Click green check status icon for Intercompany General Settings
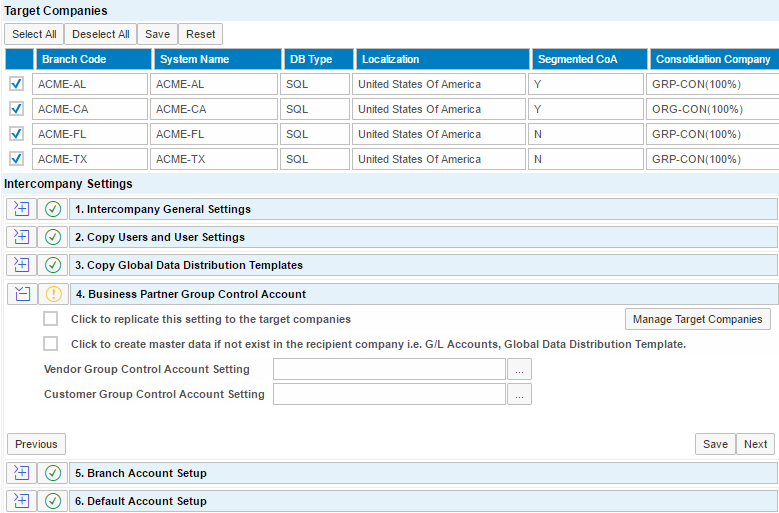 [x=53, y=209]
